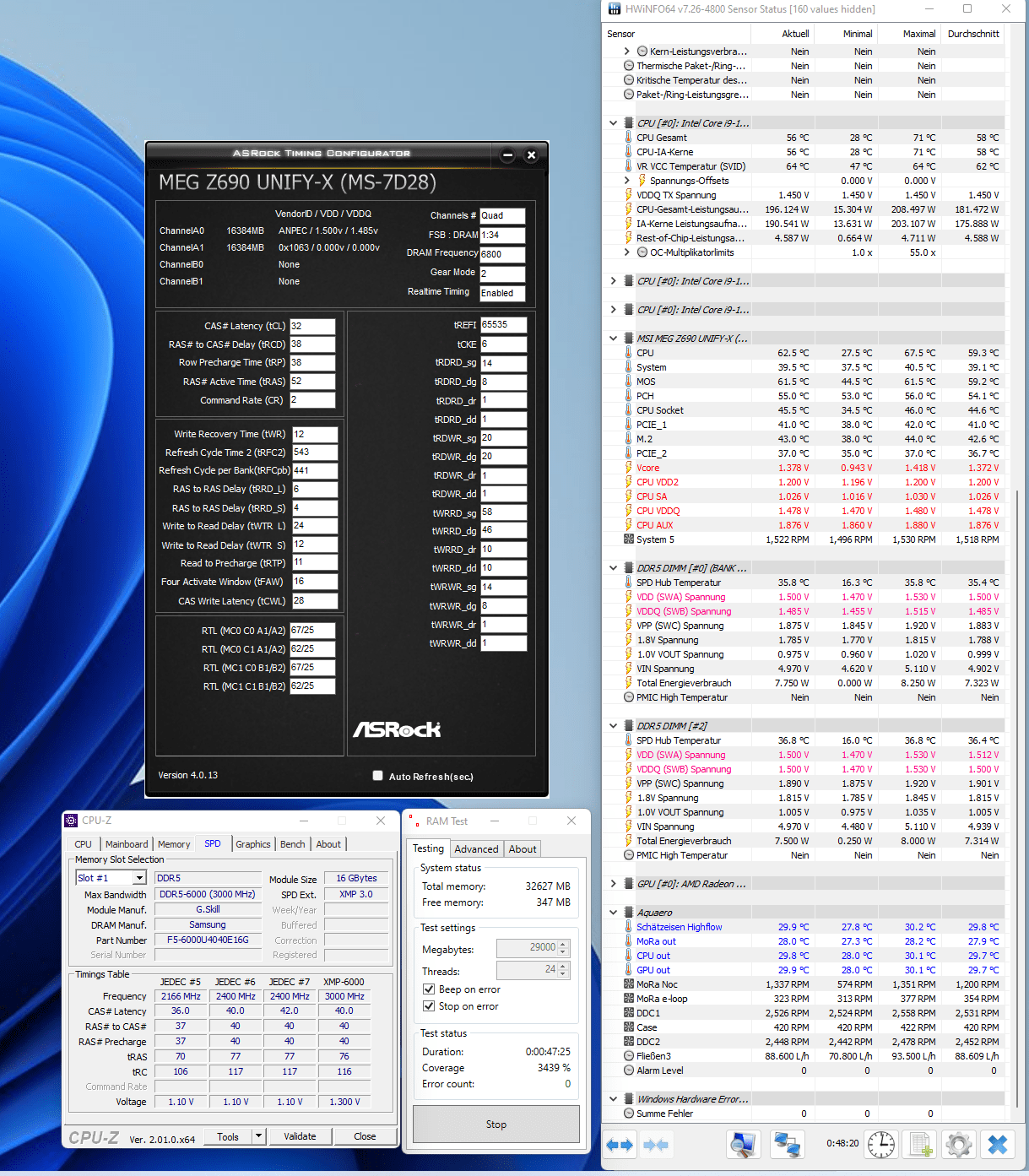Toggle the Auto Refresh(sec.) checkbox
1029x1176 pixels.
[378, 776]
